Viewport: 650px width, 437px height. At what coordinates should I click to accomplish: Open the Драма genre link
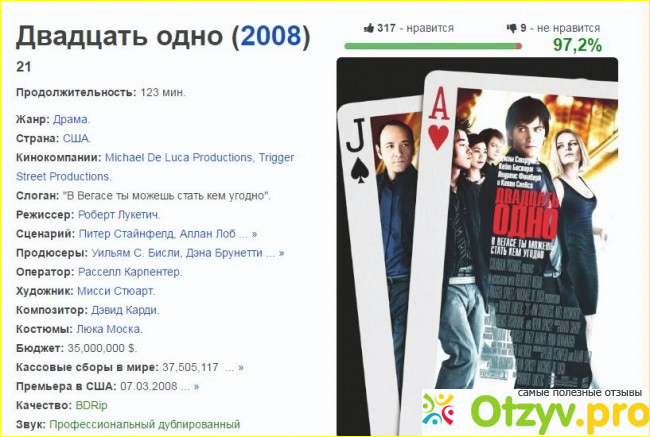(x=70, y=119)
